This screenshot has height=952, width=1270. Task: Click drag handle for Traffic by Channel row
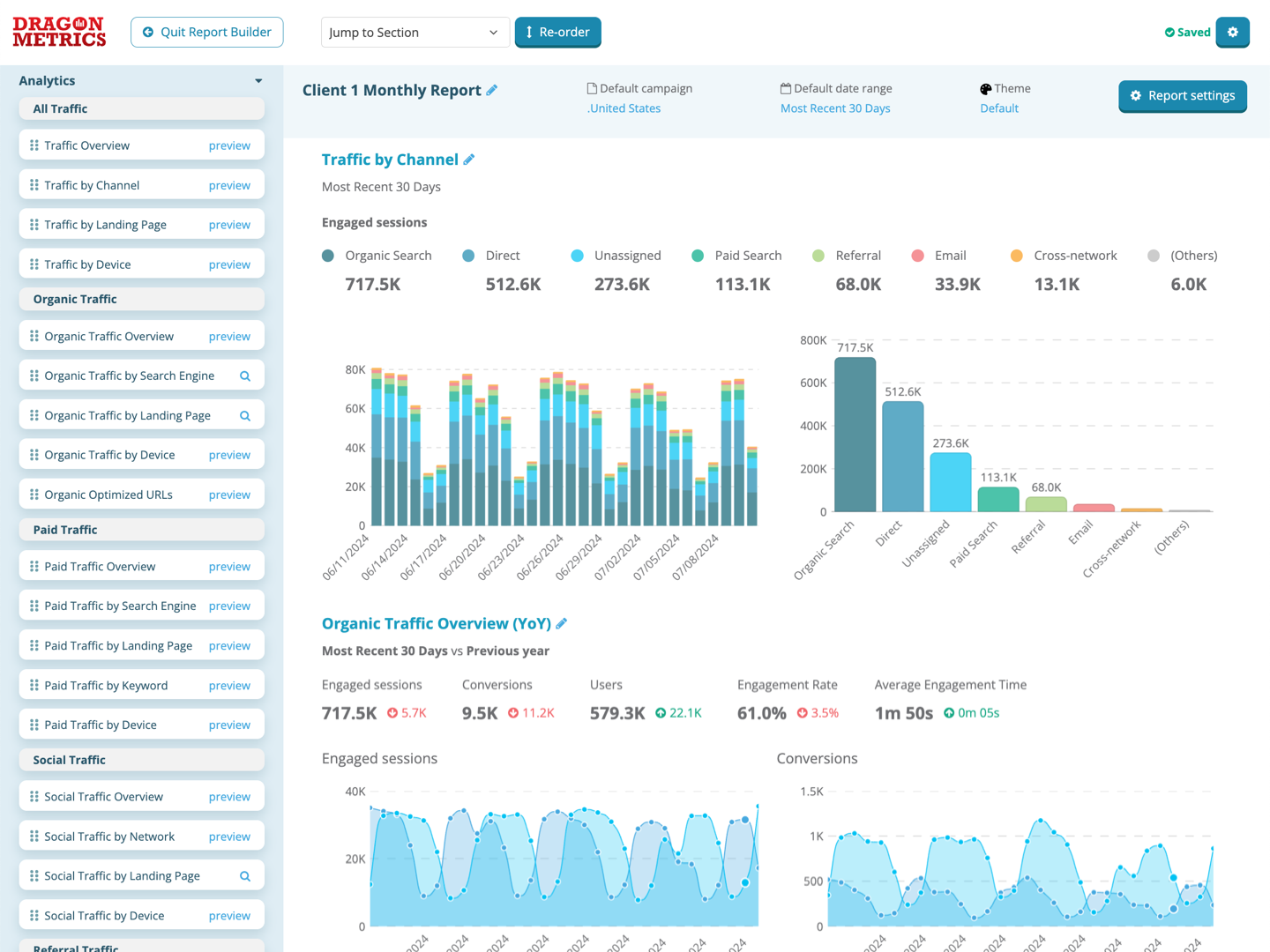point(34,185)
